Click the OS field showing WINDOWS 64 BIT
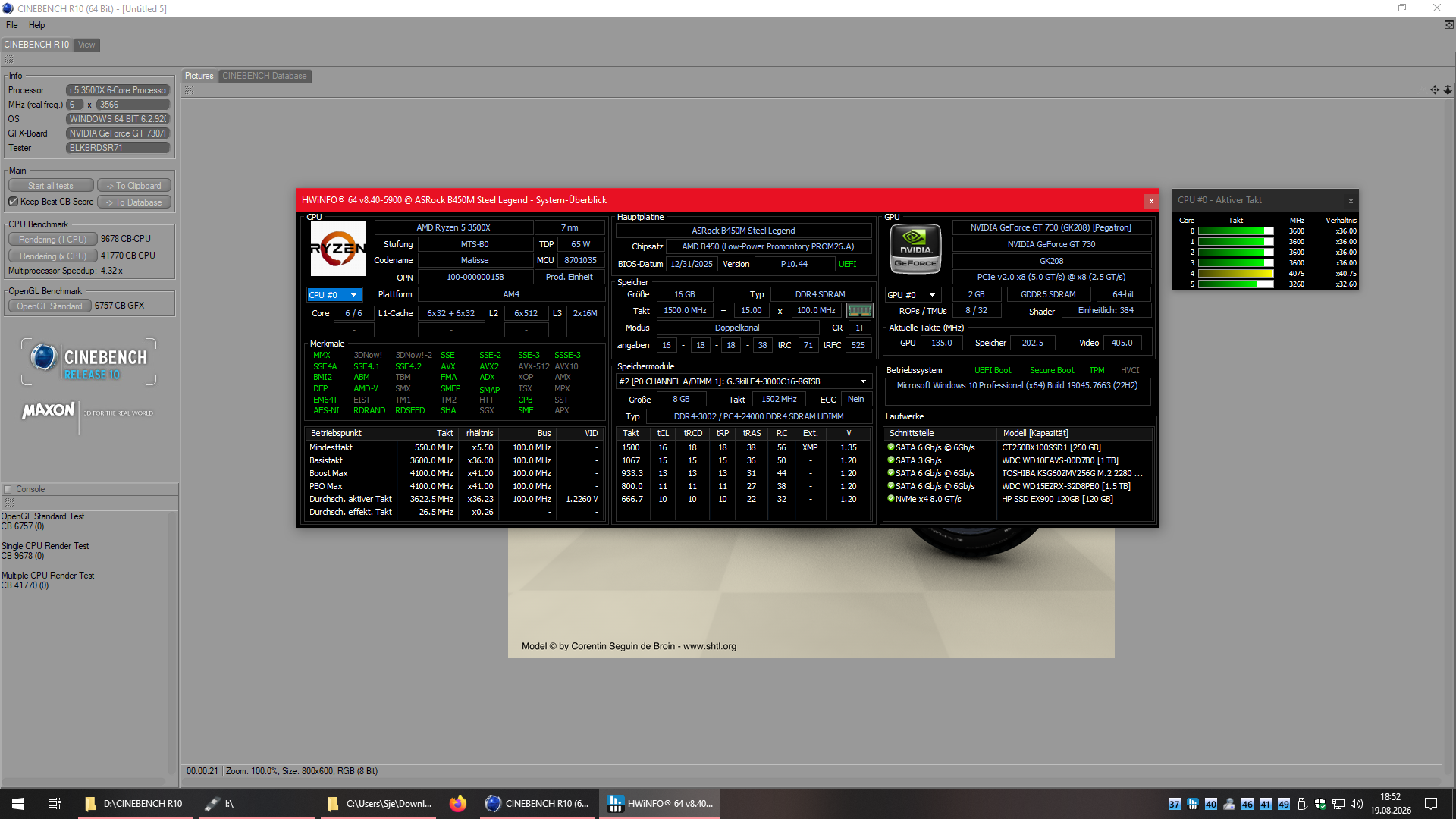 tap(118, 119)
